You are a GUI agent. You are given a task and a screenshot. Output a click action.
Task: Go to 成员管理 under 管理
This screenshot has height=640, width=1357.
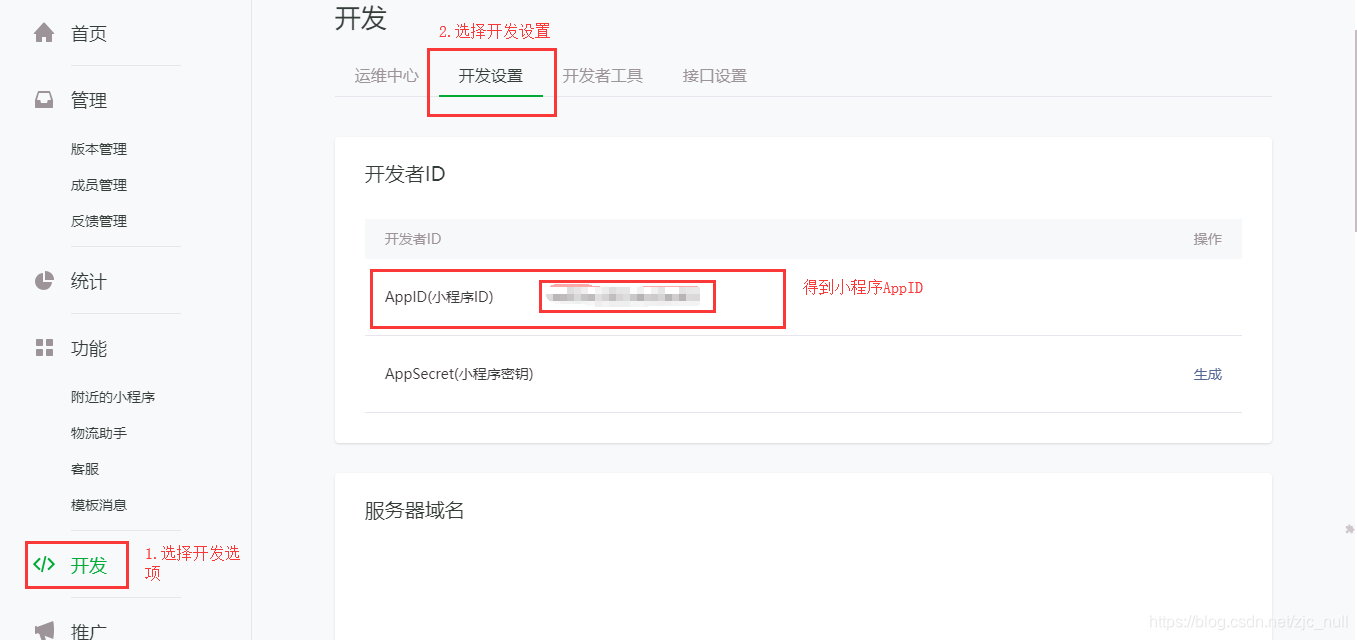click(99, 185)
